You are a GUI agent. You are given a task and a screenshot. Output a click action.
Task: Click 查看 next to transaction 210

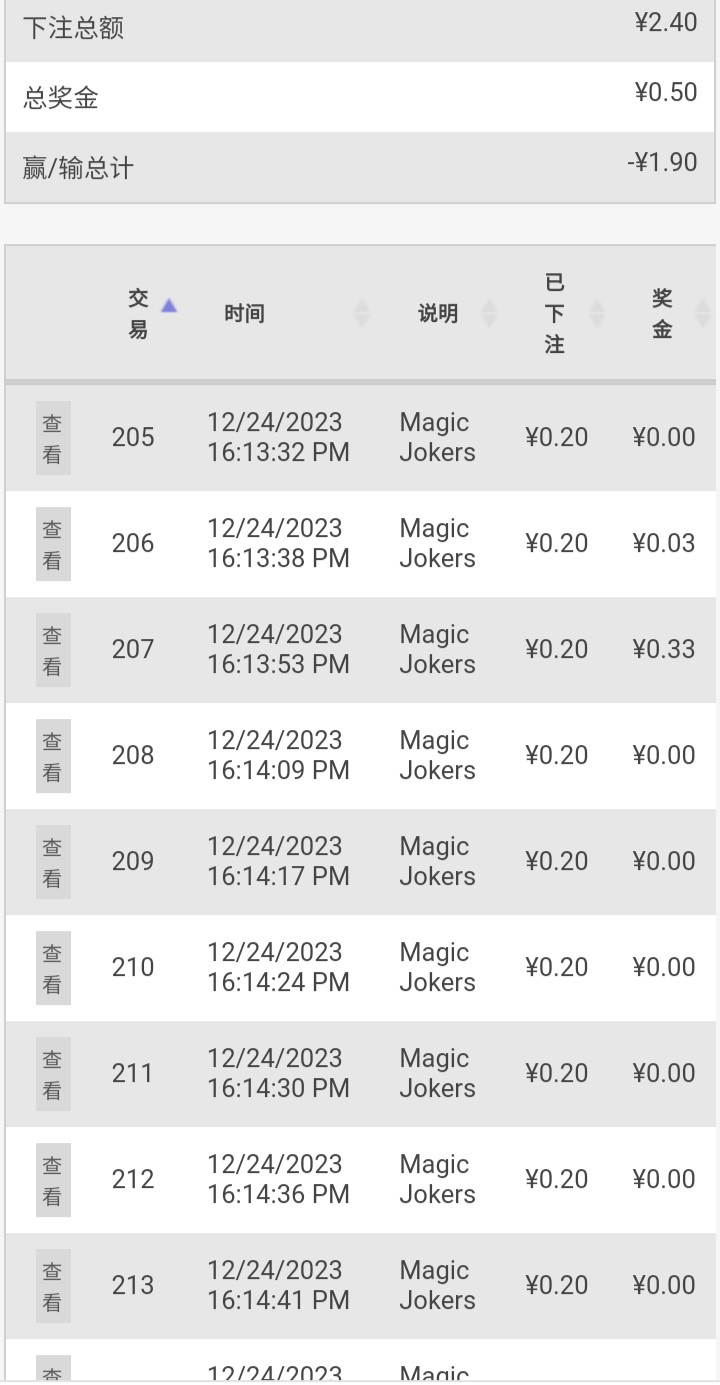(53, 968)
